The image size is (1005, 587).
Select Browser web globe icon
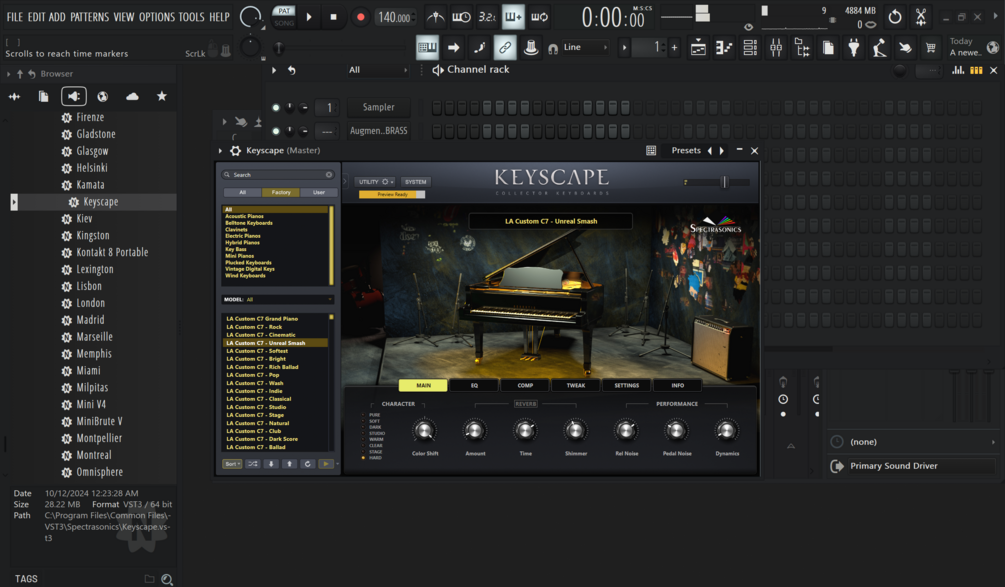pos(103,96)
